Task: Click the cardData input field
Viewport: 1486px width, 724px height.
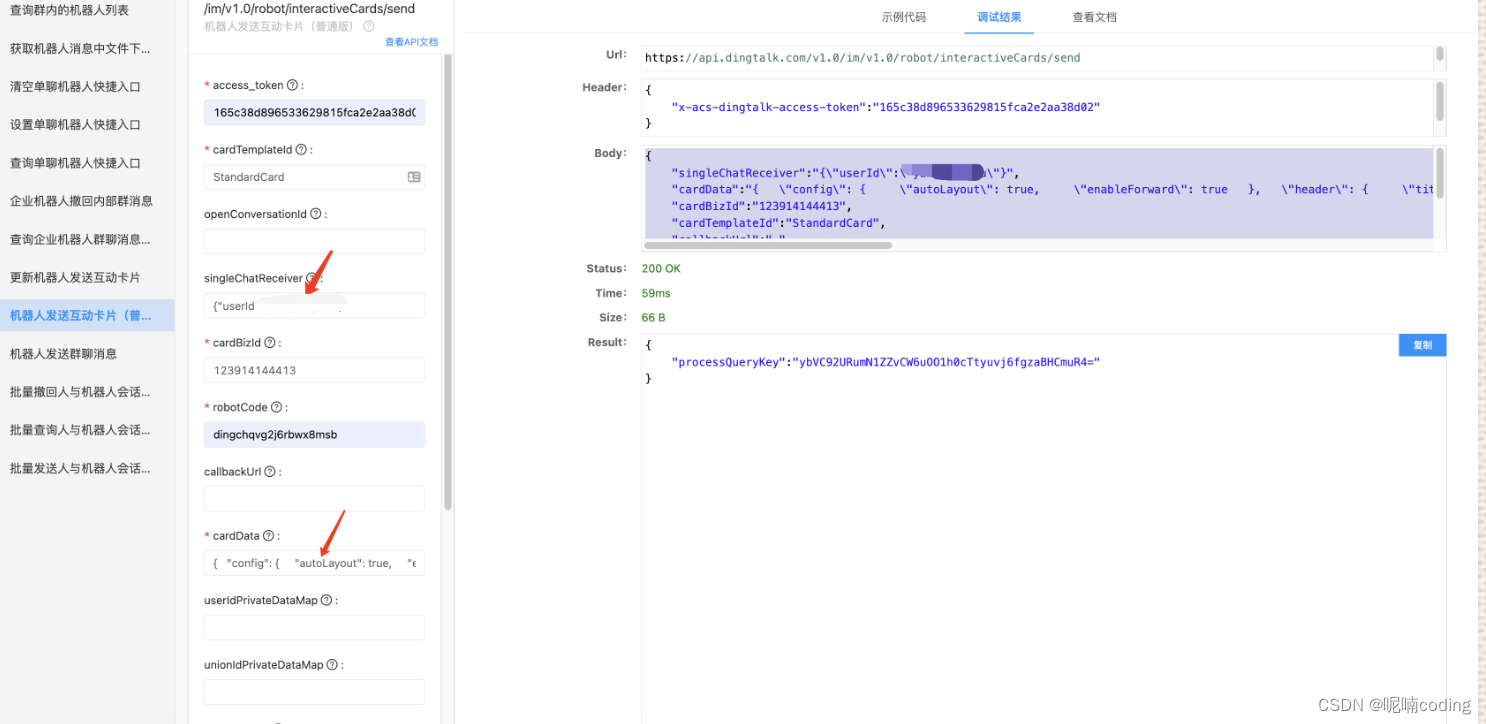Action: [x=315, y=563]
